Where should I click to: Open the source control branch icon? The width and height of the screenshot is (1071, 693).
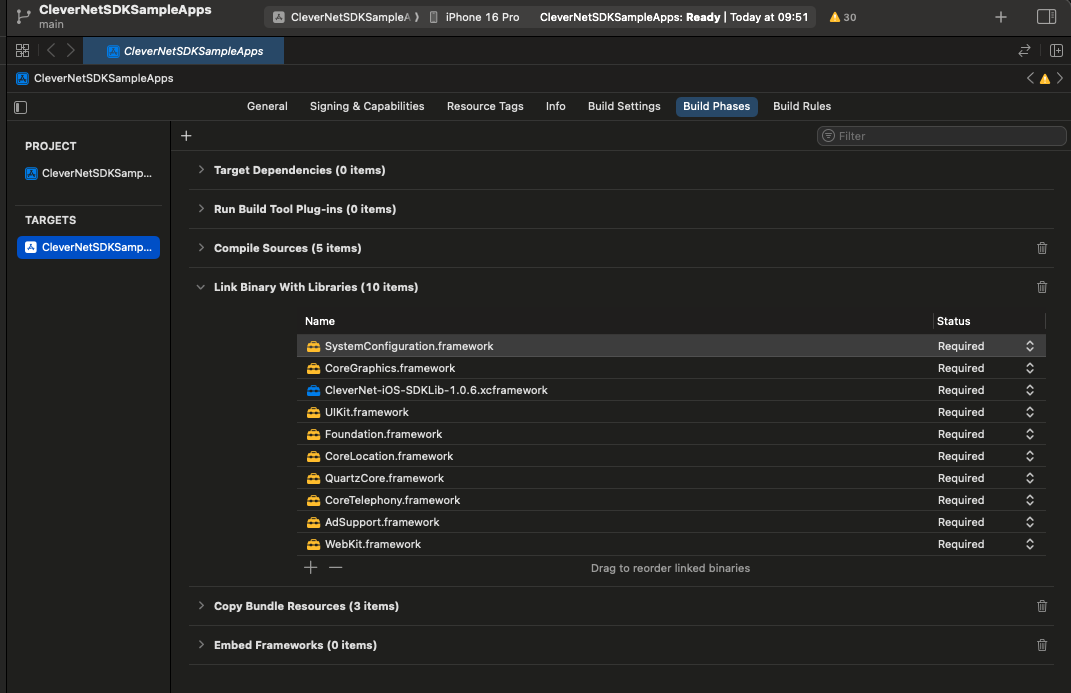[x=23, y=16]
